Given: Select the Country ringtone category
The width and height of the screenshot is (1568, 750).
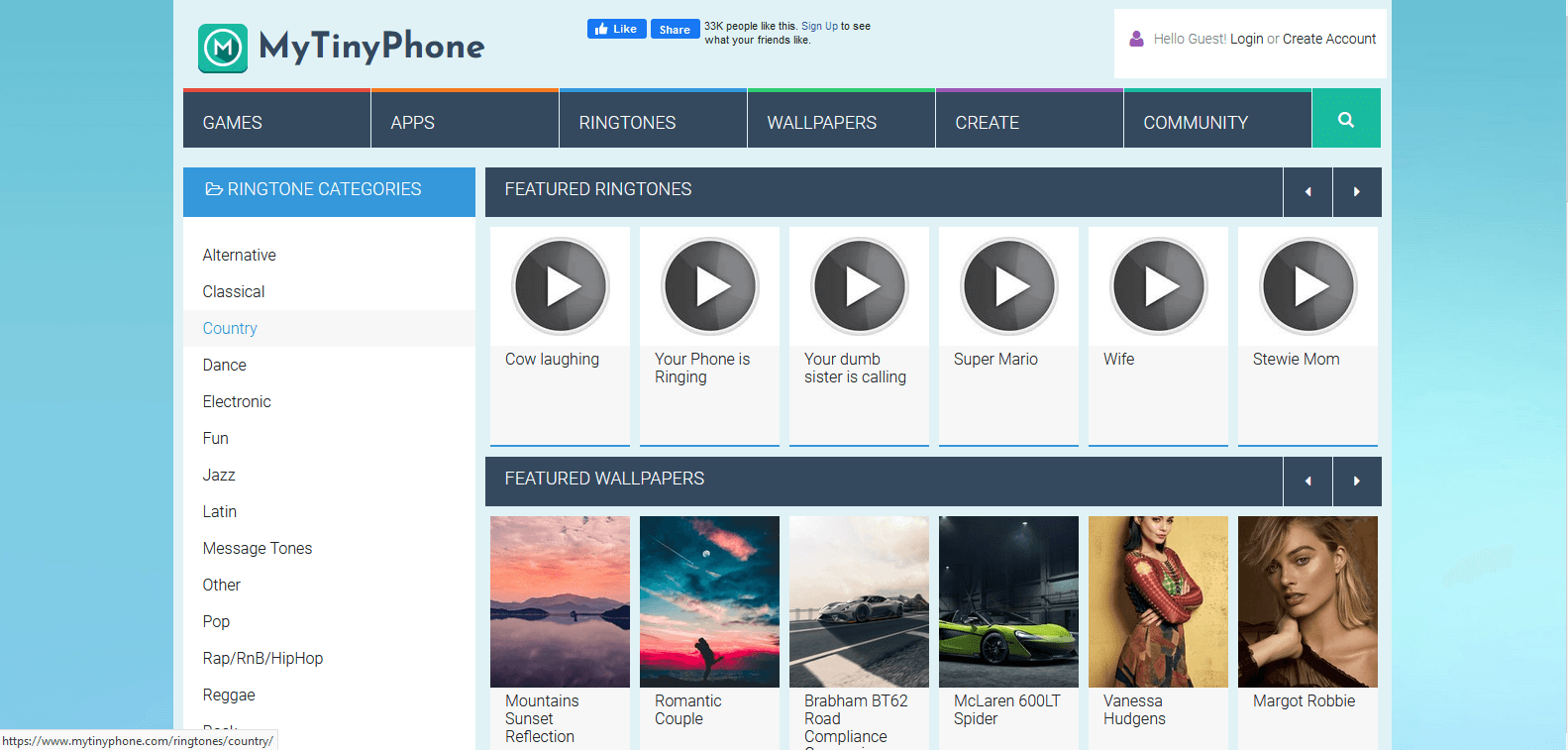Looking at the screenshot, I should (230, 328).
